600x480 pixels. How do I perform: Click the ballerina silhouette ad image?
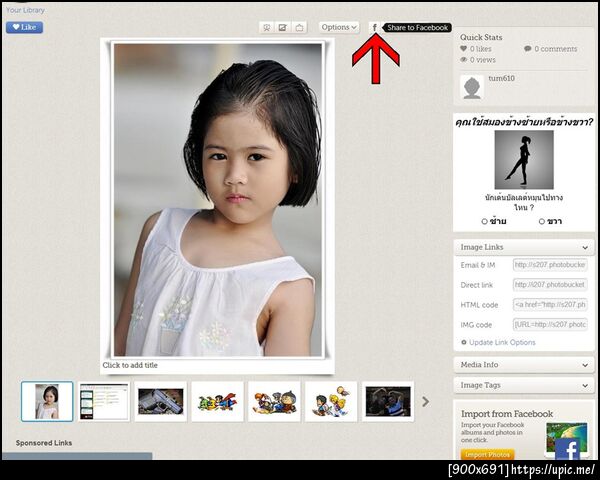point(524,160)
